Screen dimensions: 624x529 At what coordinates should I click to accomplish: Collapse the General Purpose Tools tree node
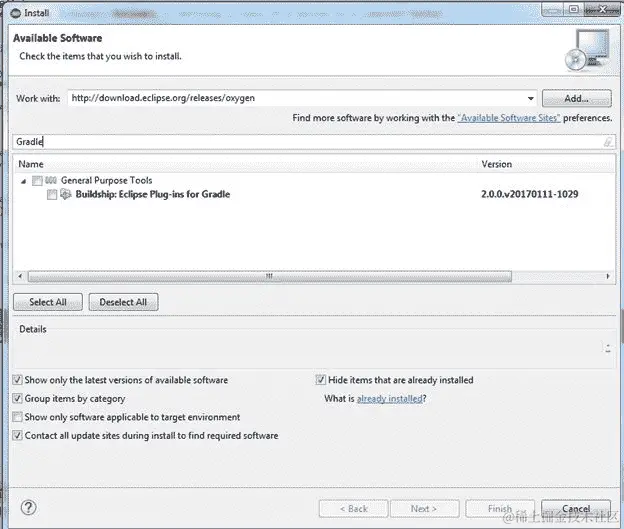coord(23,182)
